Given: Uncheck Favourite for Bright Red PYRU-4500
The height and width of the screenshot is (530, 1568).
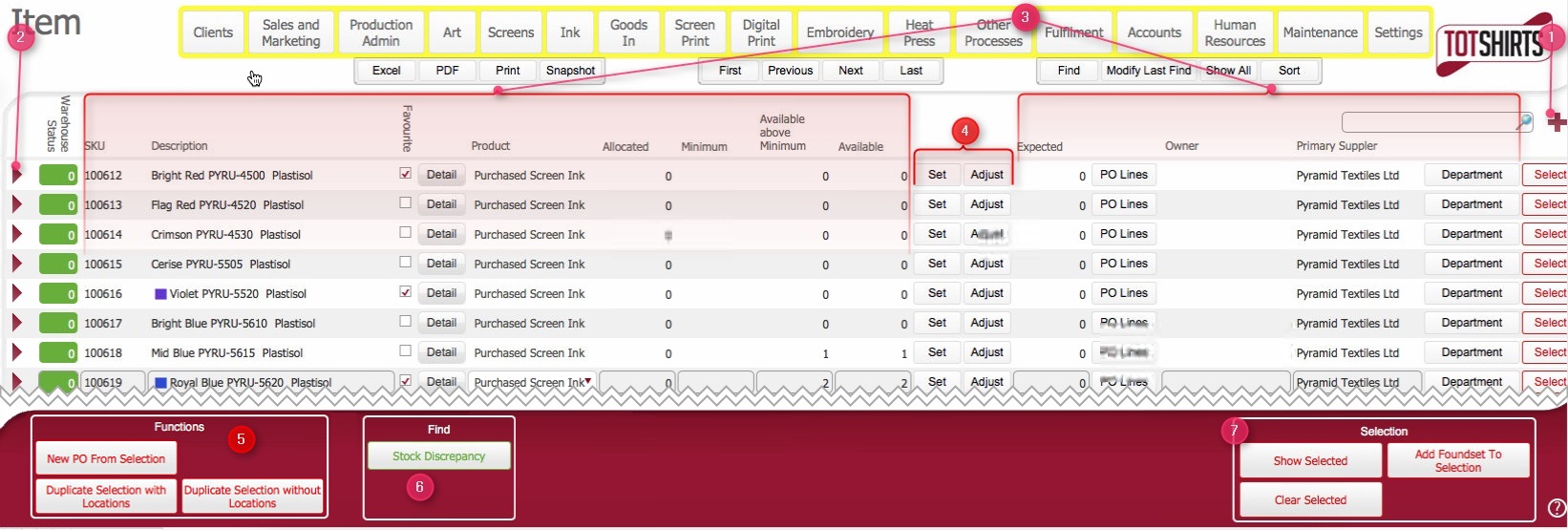Looking at the screenshot, I should (406, 174).
